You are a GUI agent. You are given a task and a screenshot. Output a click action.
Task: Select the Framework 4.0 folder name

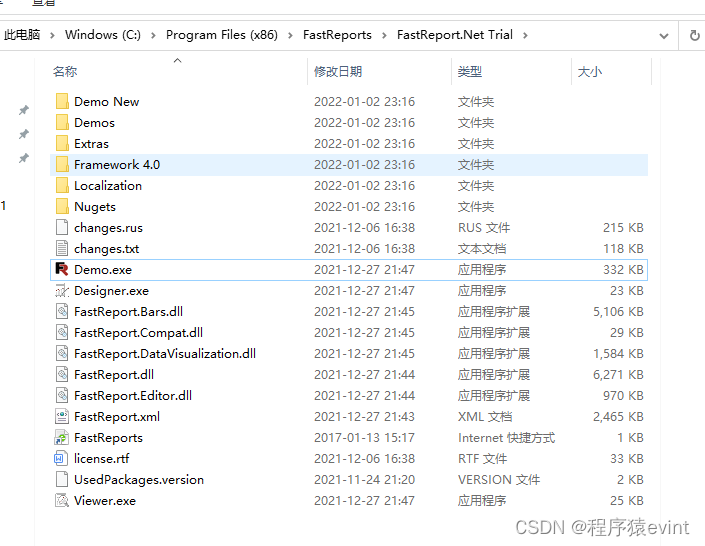pos(117,165)
